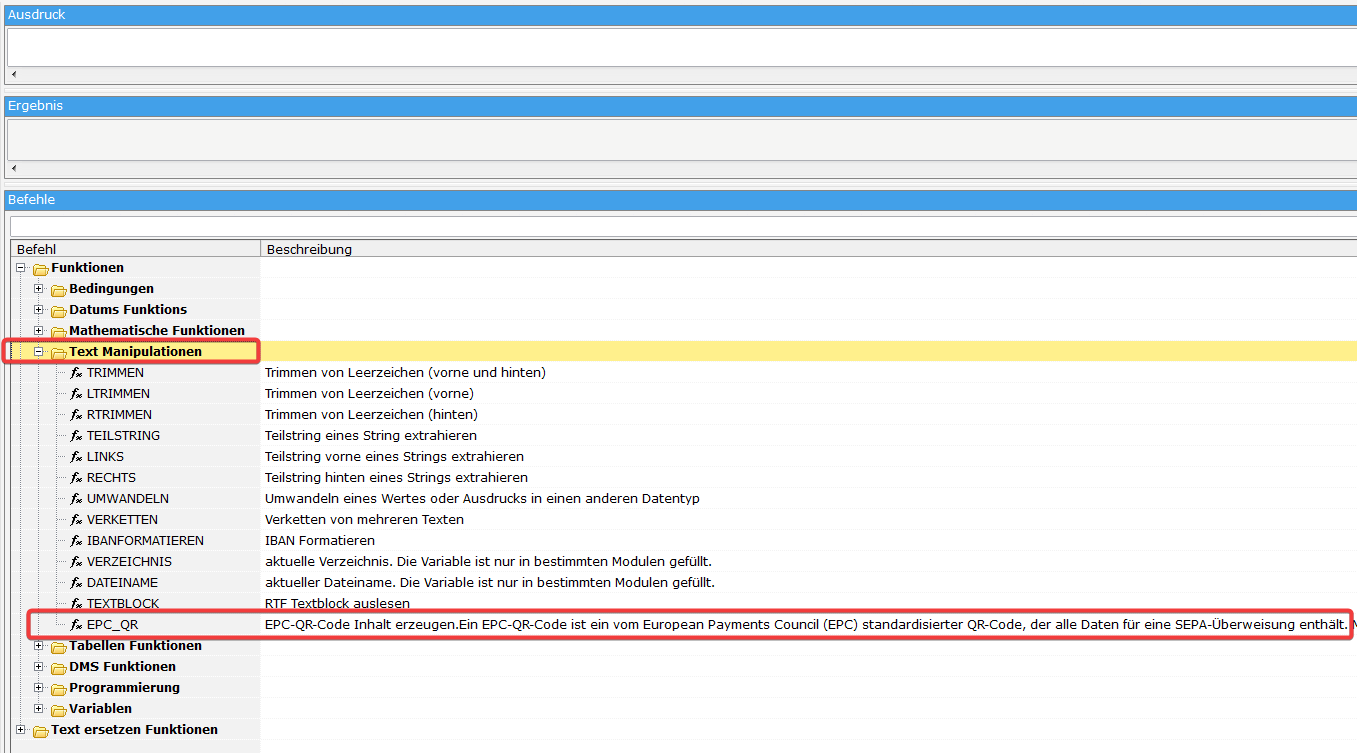Viewport: 1357px width, 753px height.
Task: Click the fx icon beside IBANFORMATIEREN
Action: [x=76, y=541]
